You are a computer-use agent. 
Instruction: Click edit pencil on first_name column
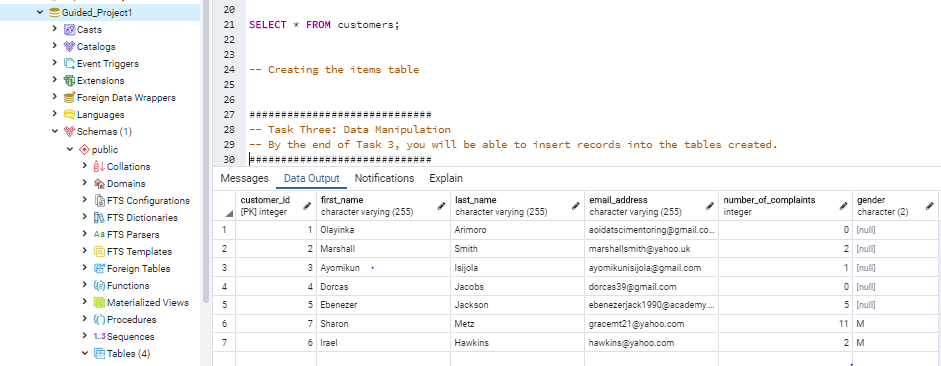442,206
